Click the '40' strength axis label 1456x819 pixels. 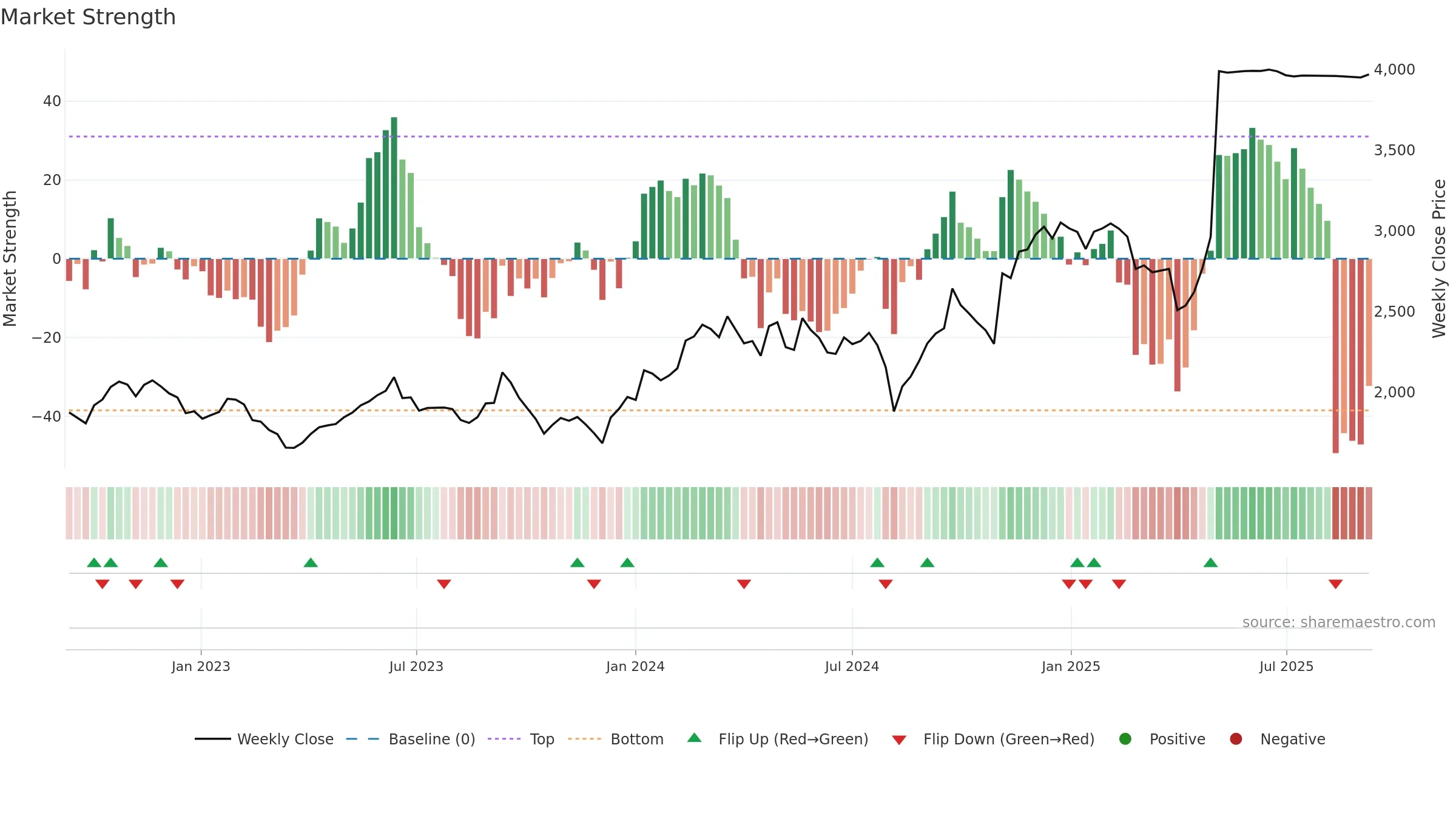click(52, 101)
